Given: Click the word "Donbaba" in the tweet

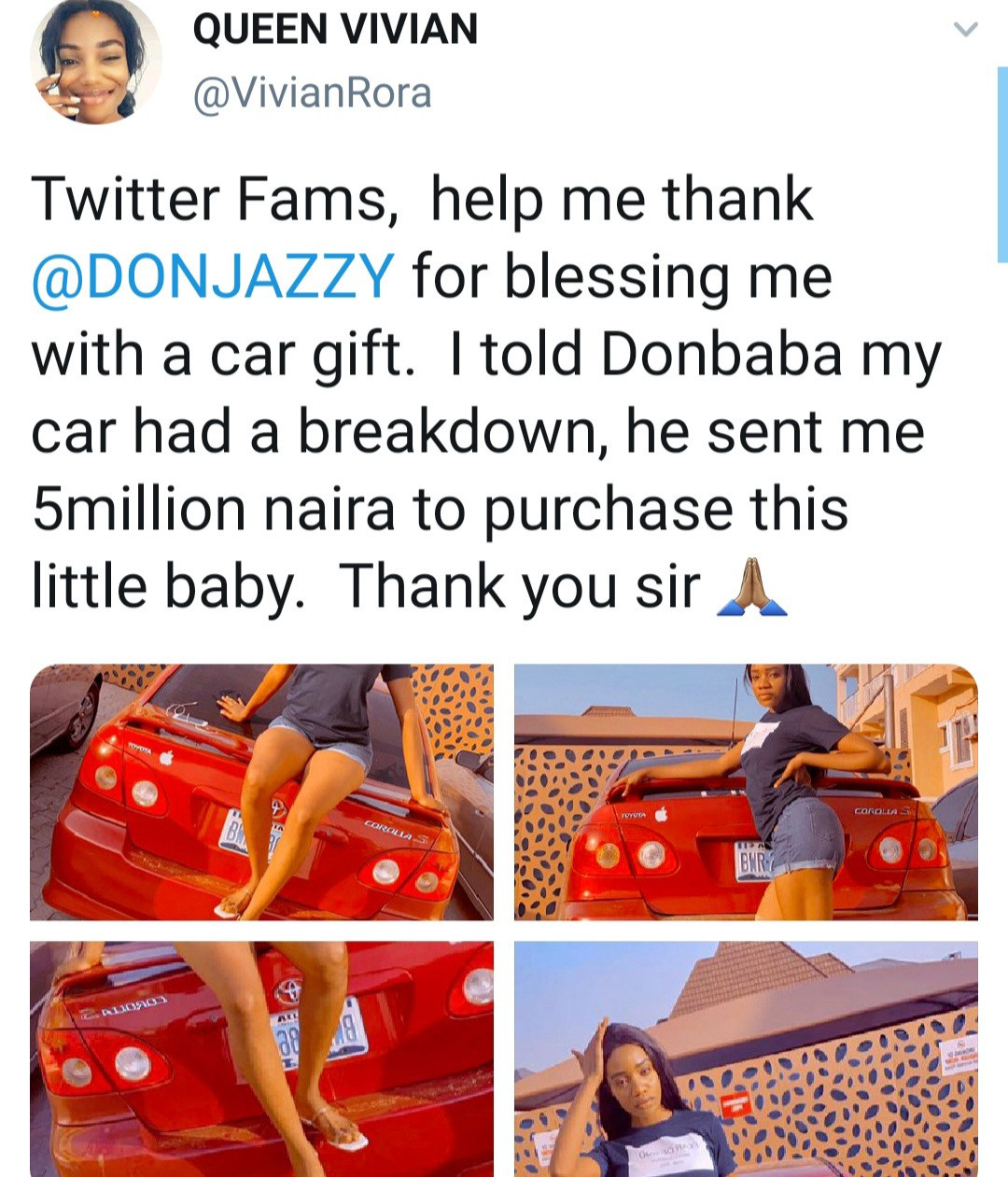Looking at the screenshot, I should pyautogui.click(x=721, y=356).
